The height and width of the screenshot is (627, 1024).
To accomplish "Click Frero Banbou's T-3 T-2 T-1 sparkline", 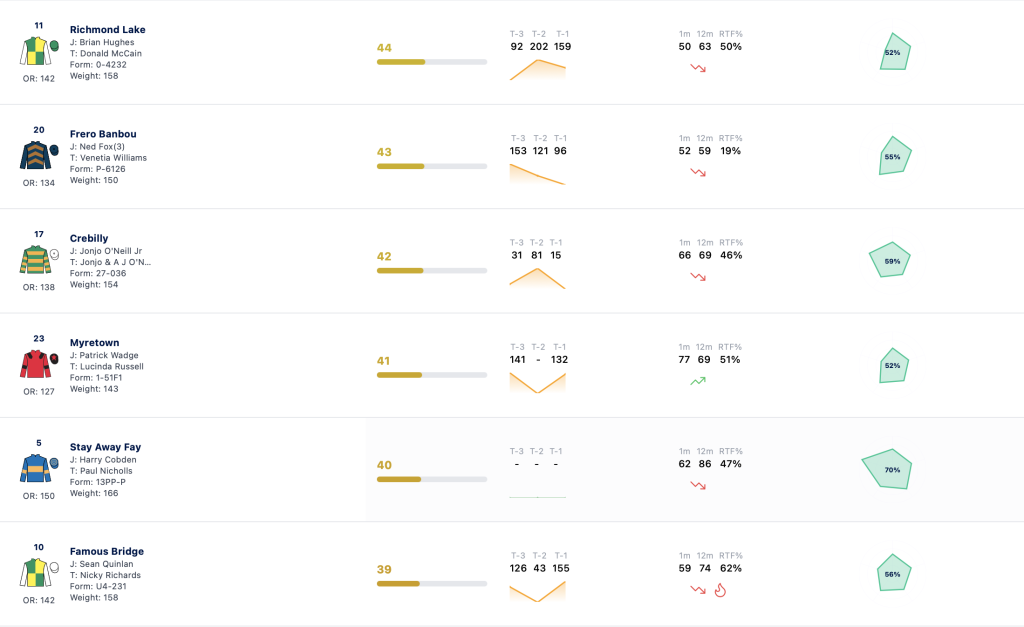I will pyautogui.click(x=537, y=174).
